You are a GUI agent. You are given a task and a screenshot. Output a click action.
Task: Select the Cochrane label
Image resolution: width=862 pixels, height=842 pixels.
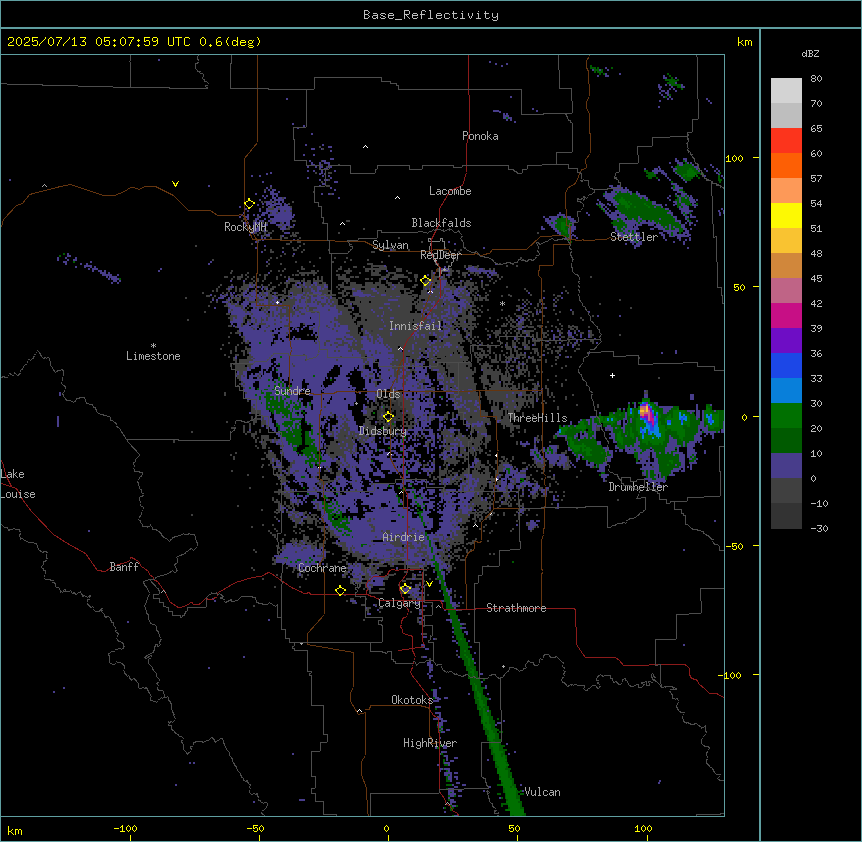[x=322, y=568]
